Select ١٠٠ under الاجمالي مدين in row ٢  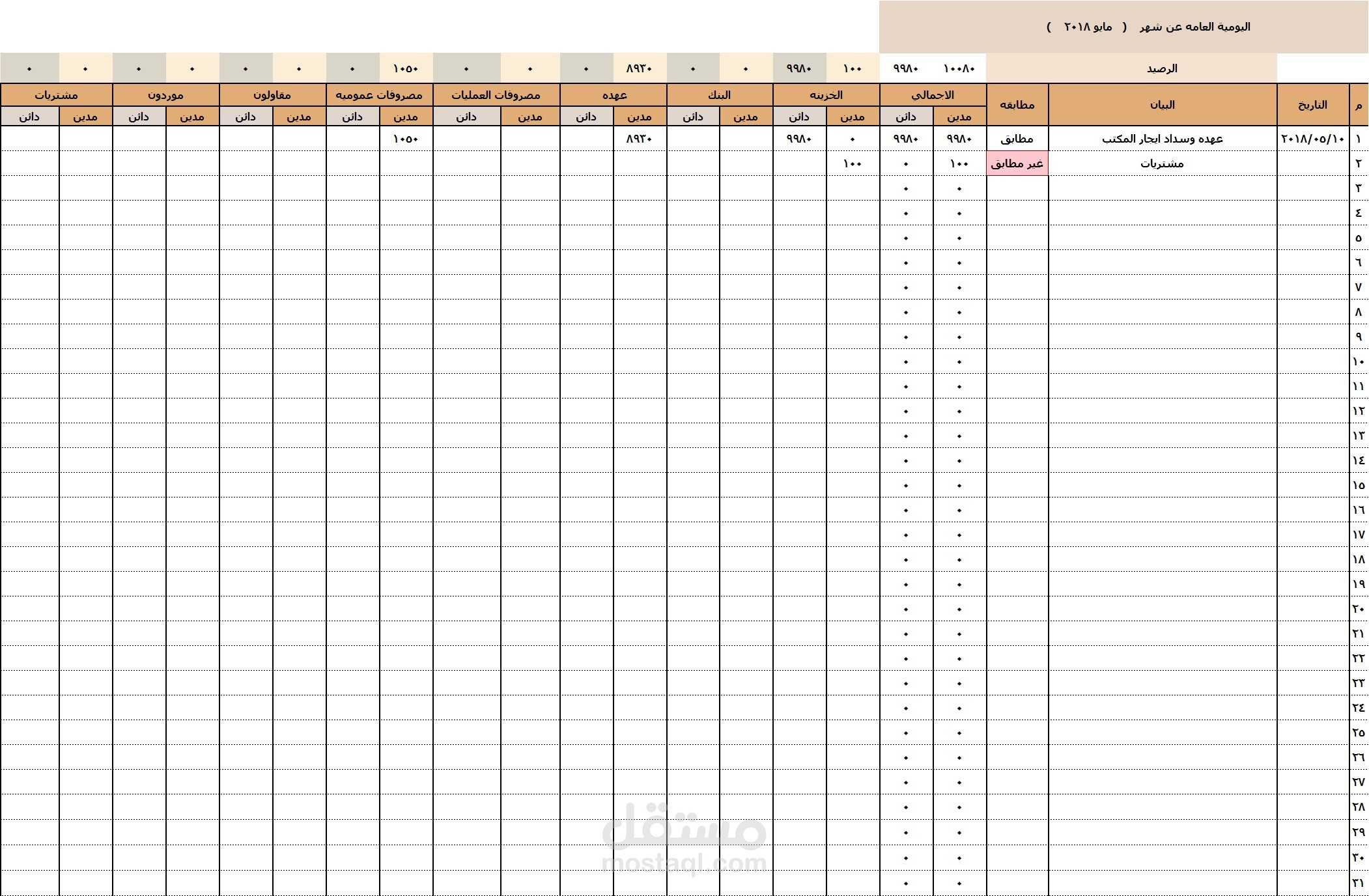click(959, 163)
